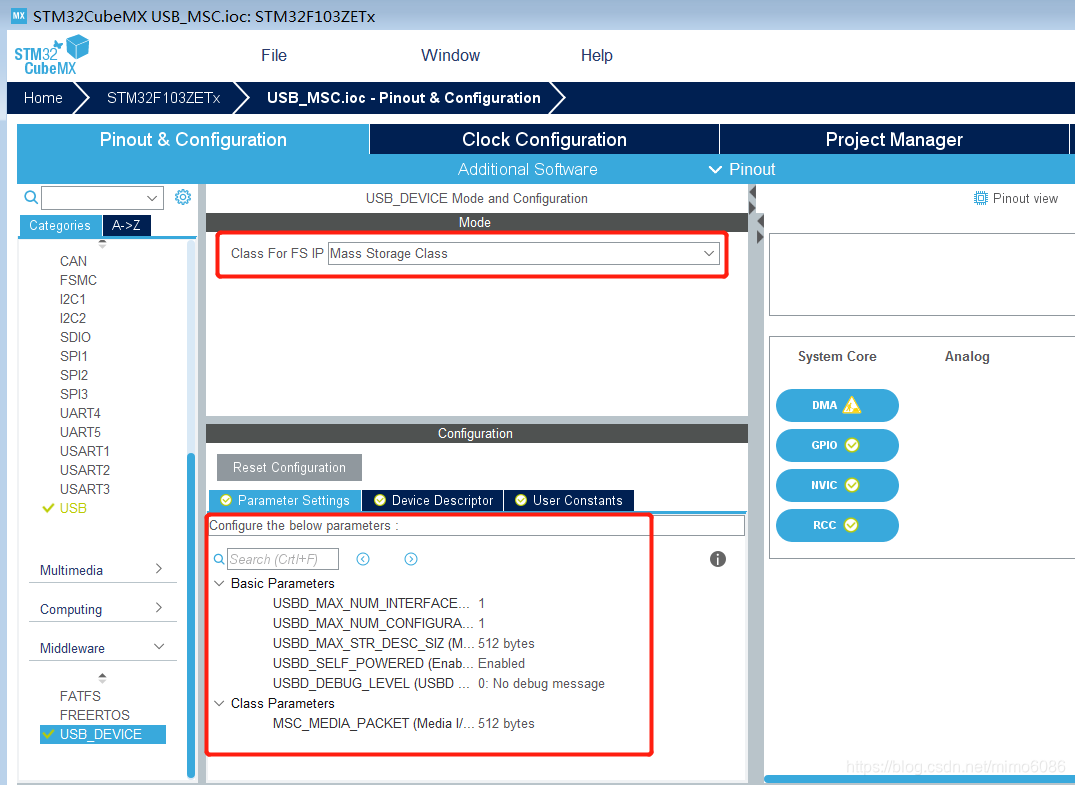Open the category search combo box dropdown

(x=152, y=198)
